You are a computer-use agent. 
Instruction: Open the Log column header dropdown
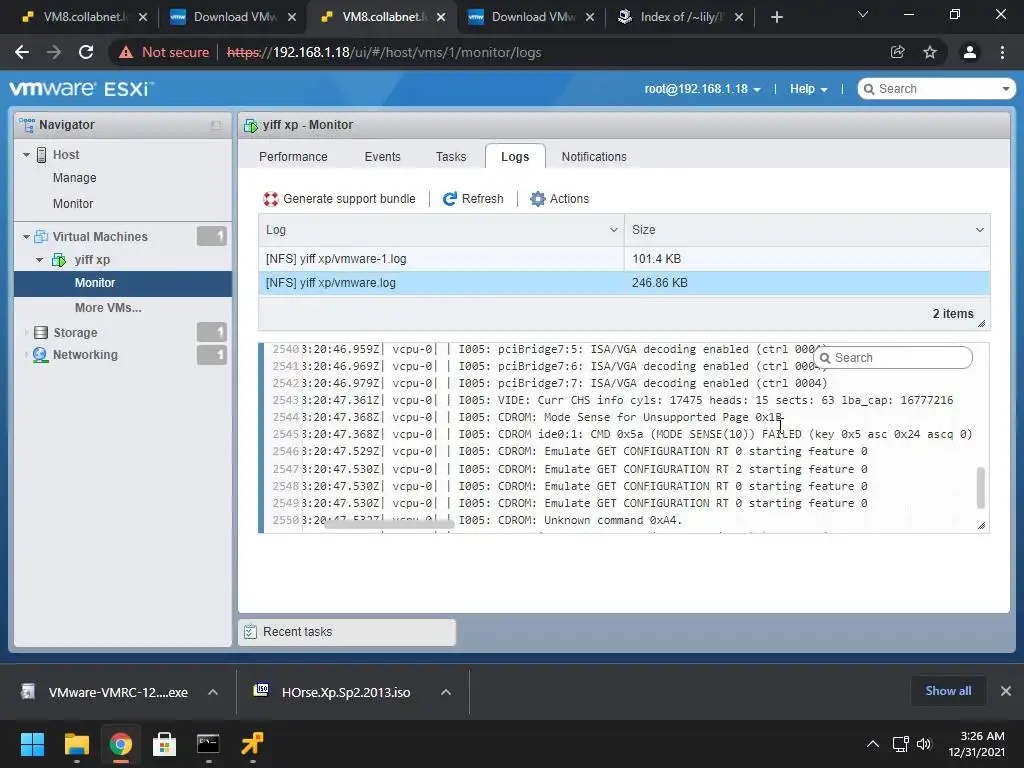(613, 230)
